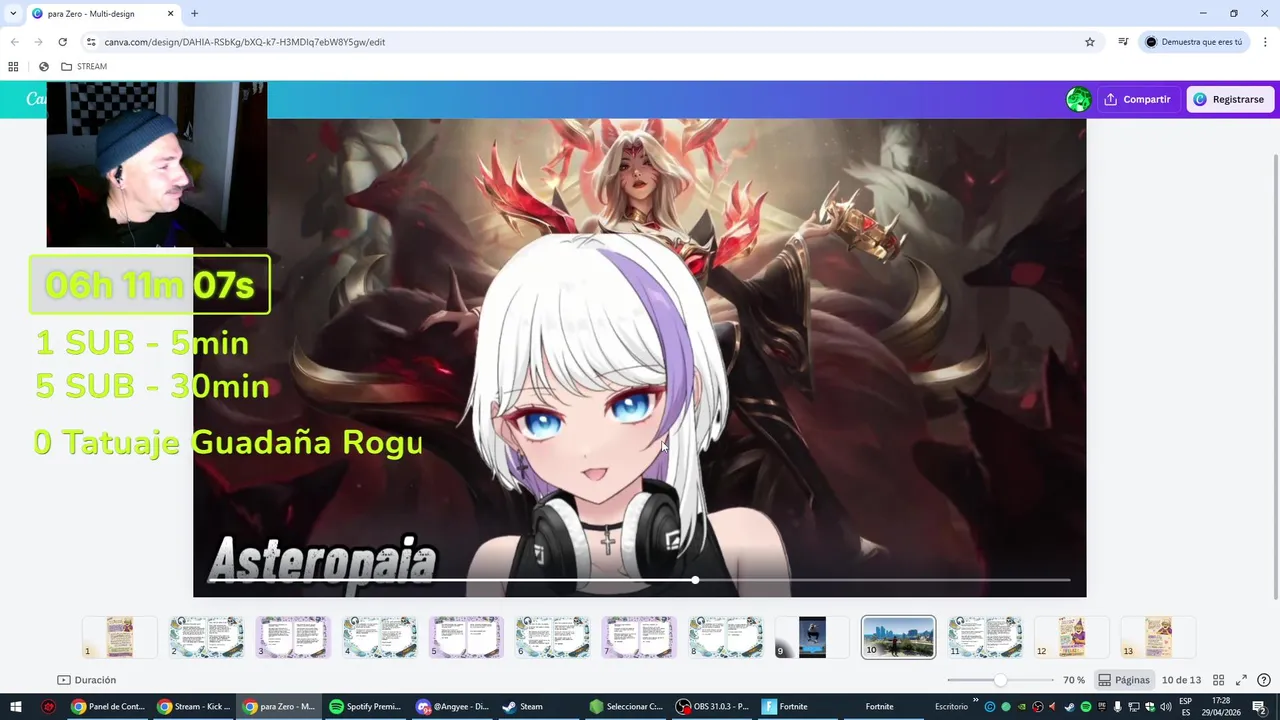The image size is (1280, 720).
Task: Open the Windows notification center icon
Action: pos(1260,707)
